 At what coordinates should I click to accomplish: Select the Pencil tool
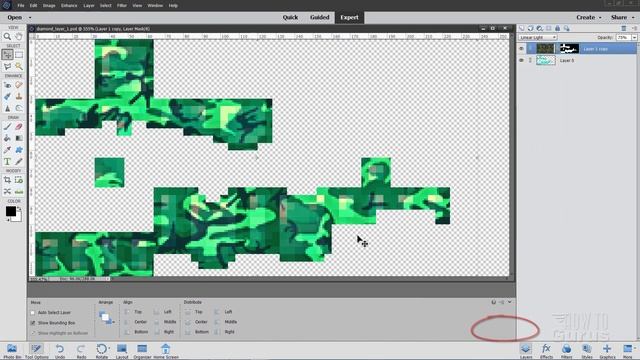coord(19,162)
